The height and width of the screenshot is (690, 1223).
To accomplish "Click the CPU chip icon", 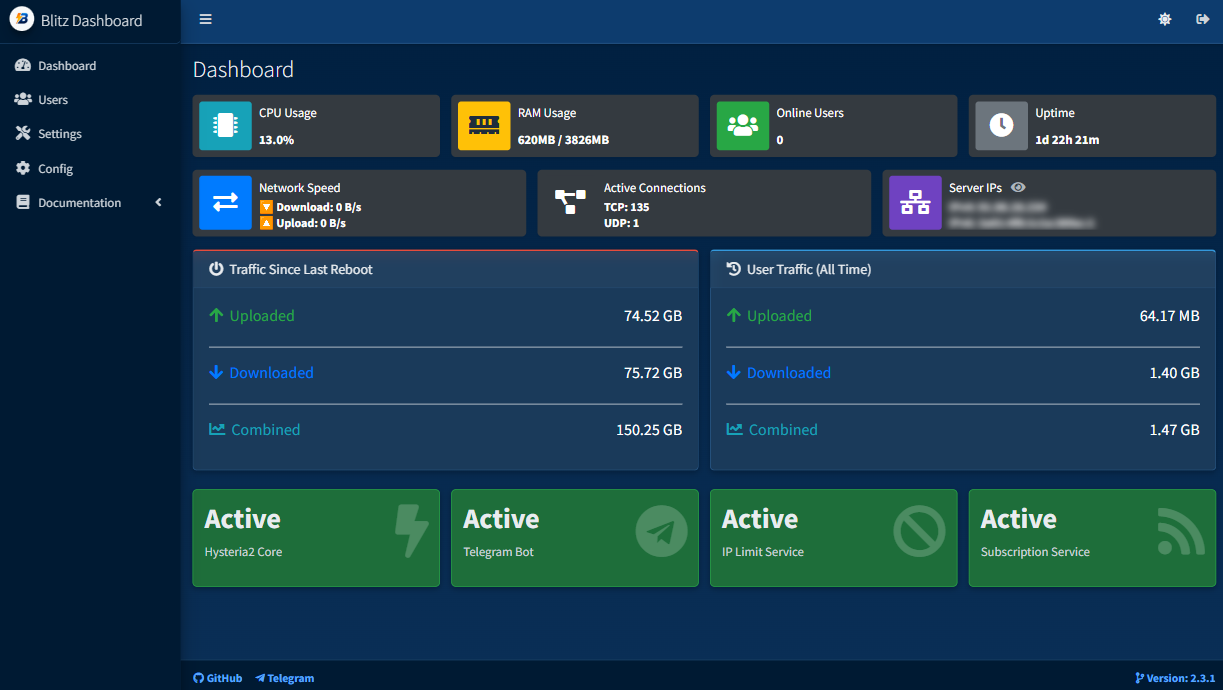I will click(x=225, y=125).
